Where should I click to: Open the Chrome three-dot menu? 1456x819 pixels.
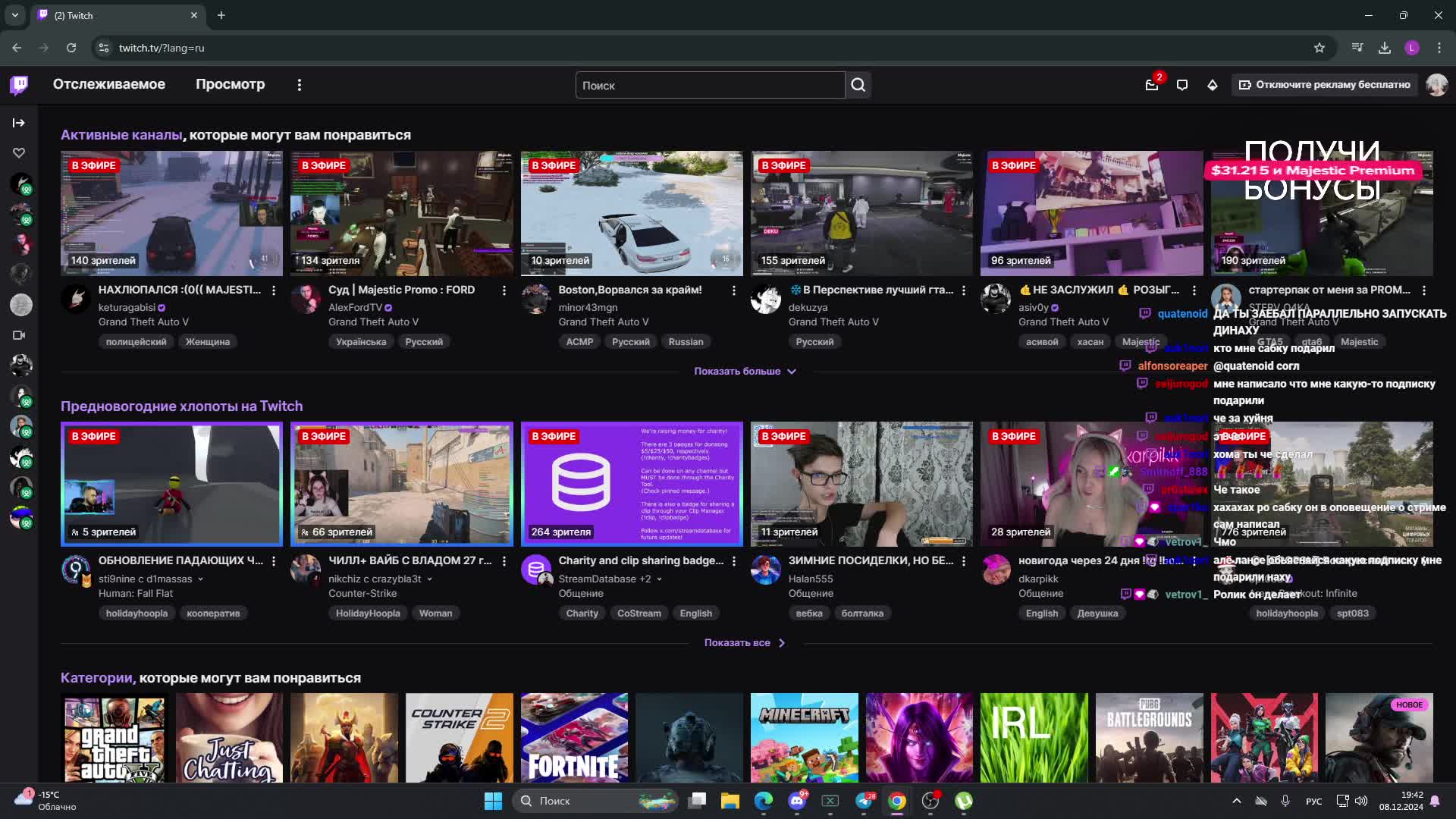coord(1439,48)
